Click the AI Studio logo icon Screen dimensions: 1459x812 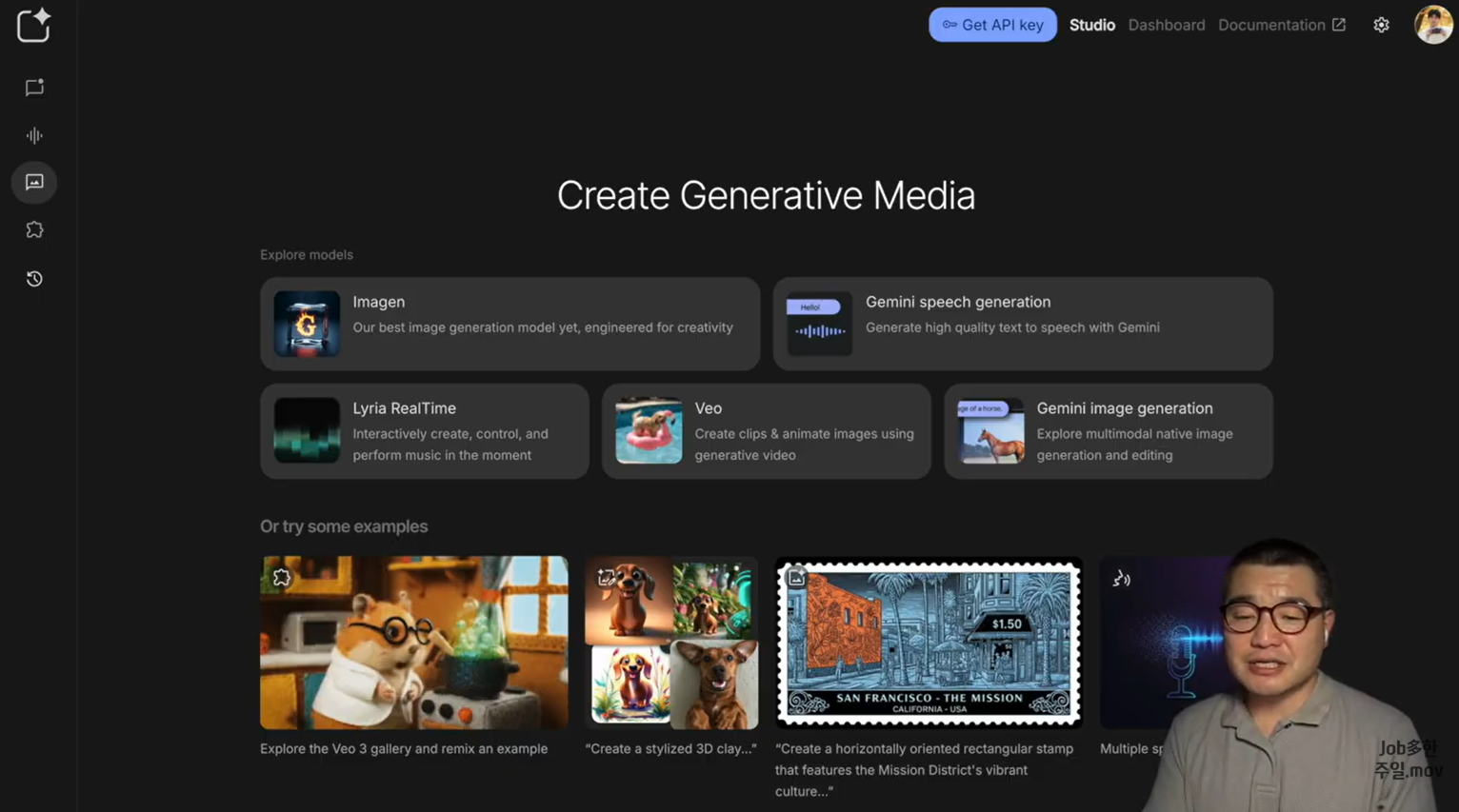tap(33, 26)
